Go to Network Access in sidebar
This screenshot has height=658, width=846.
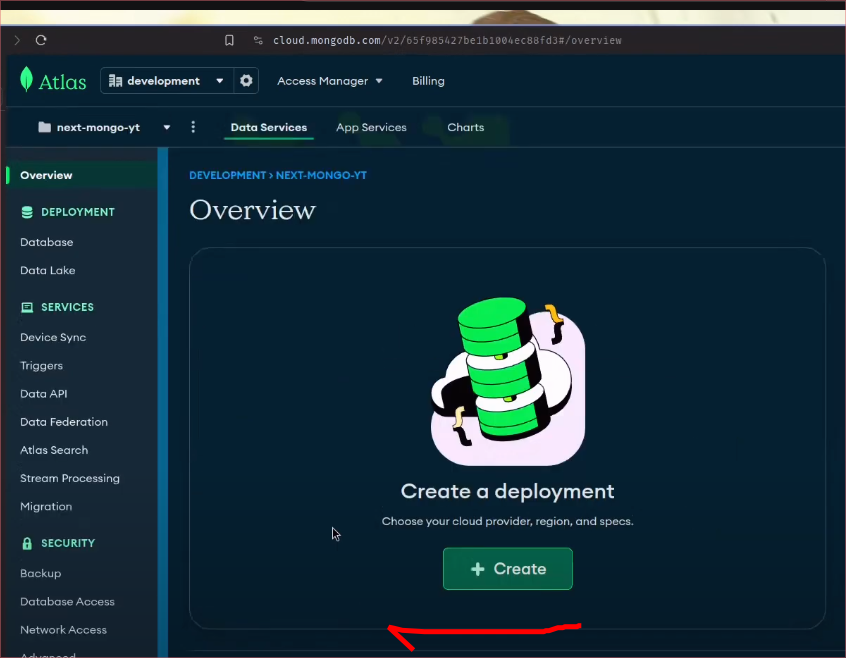pos(63,630)
